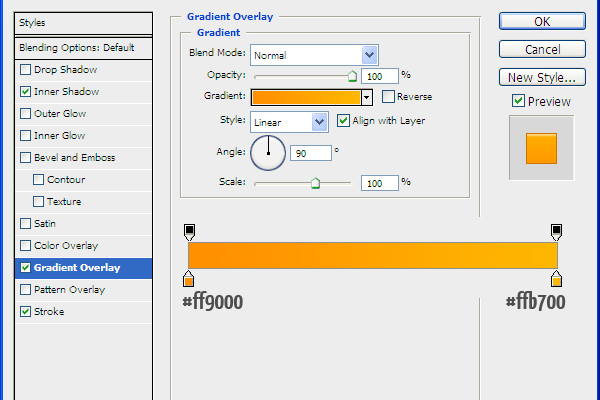
Task: Open the New Style dialog
Action: tap(542, 77)
